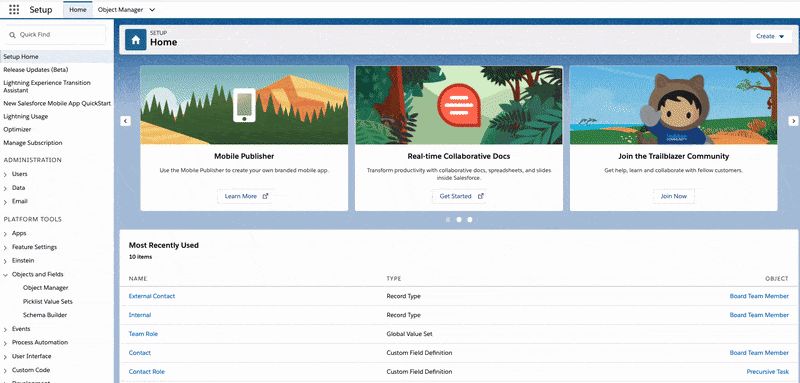Open Optimizer in sidebar
The width and height of the screenshot is (800, 383).
tap(17, 130)
